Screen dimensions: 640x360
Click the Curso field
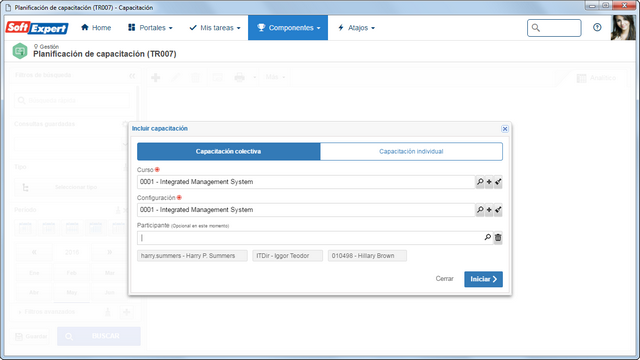[306, 182]
